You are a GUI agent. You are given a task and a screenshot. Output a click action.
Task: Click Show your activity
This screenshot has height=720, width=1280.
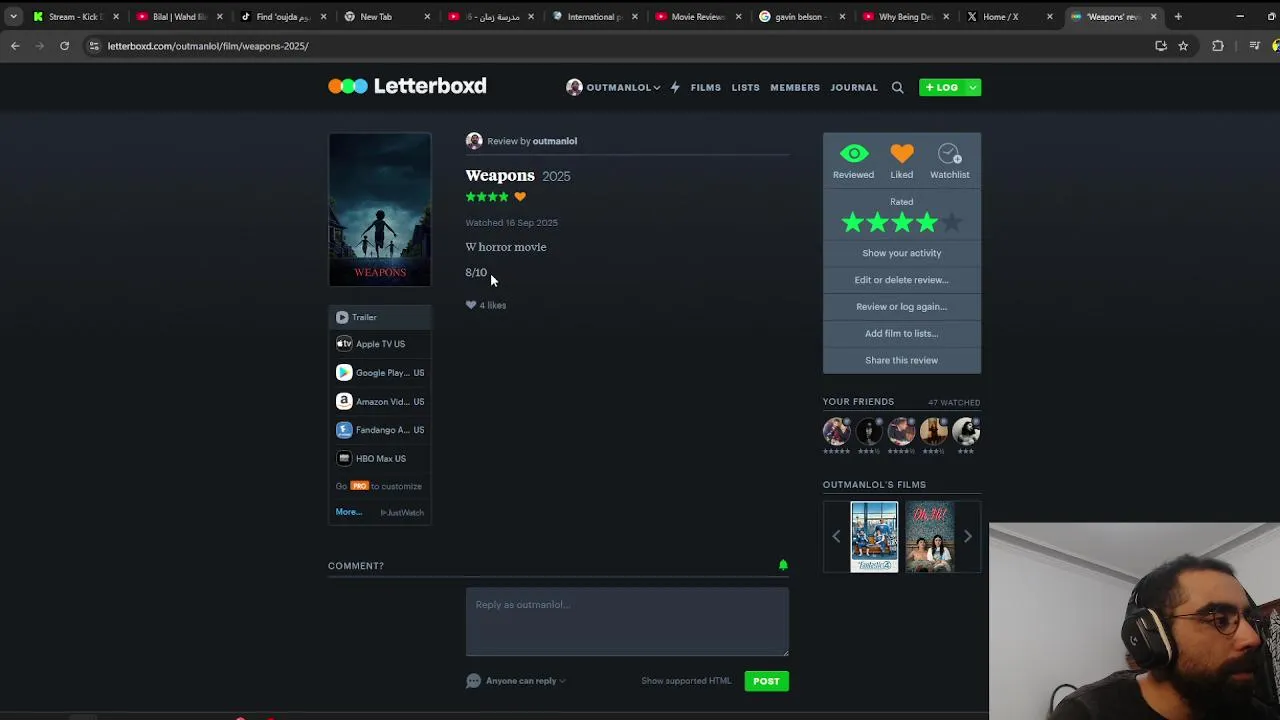(x=901, y=253)
